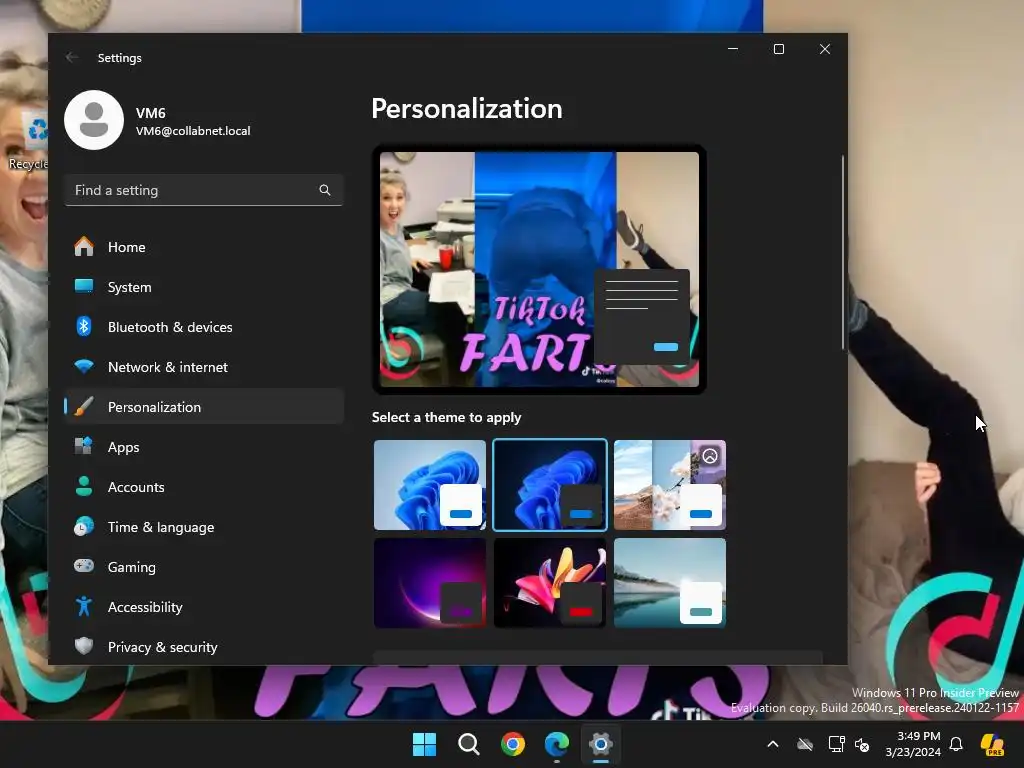Click the muted volume tray icon
This screenshot has height=768, width=1024.
[x=862, y=744]
